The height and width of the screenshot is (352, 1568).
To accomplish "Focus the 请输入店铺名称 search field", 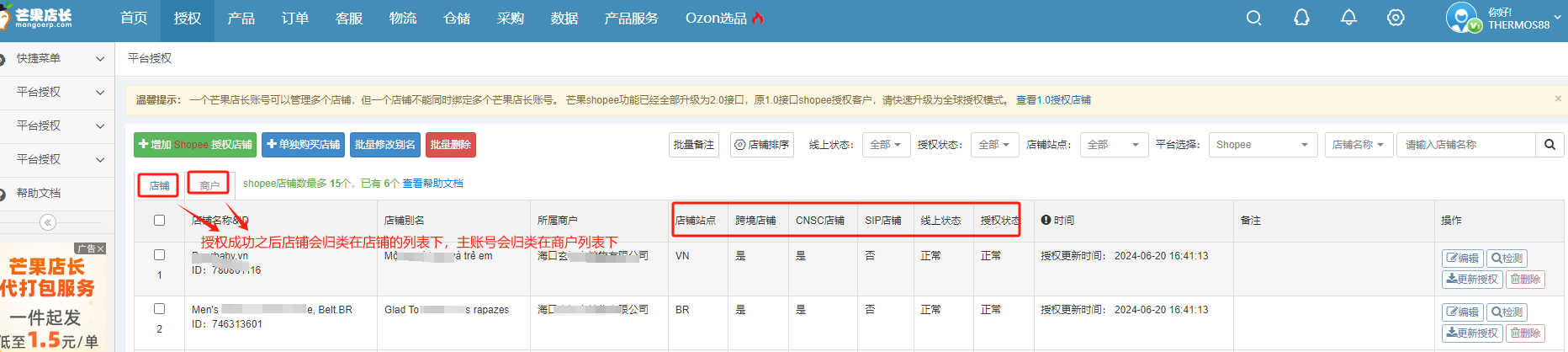I will [x=1466, y=145].
